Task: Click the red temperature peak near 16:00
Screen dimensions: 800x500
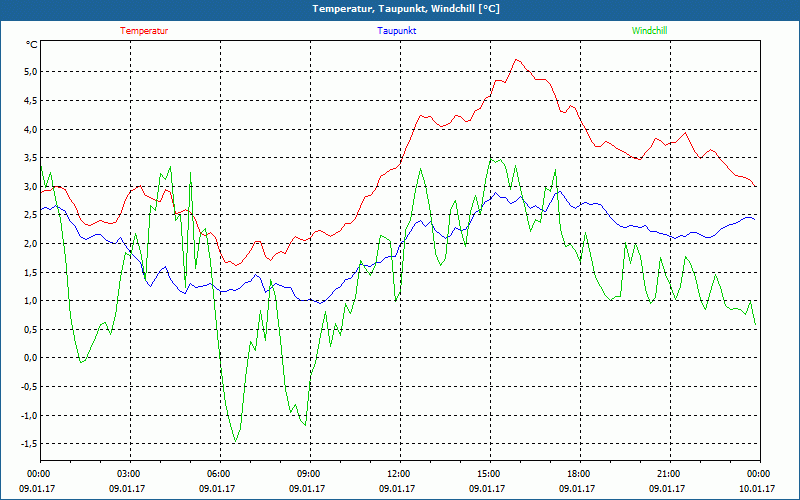Action: (517, 60)
